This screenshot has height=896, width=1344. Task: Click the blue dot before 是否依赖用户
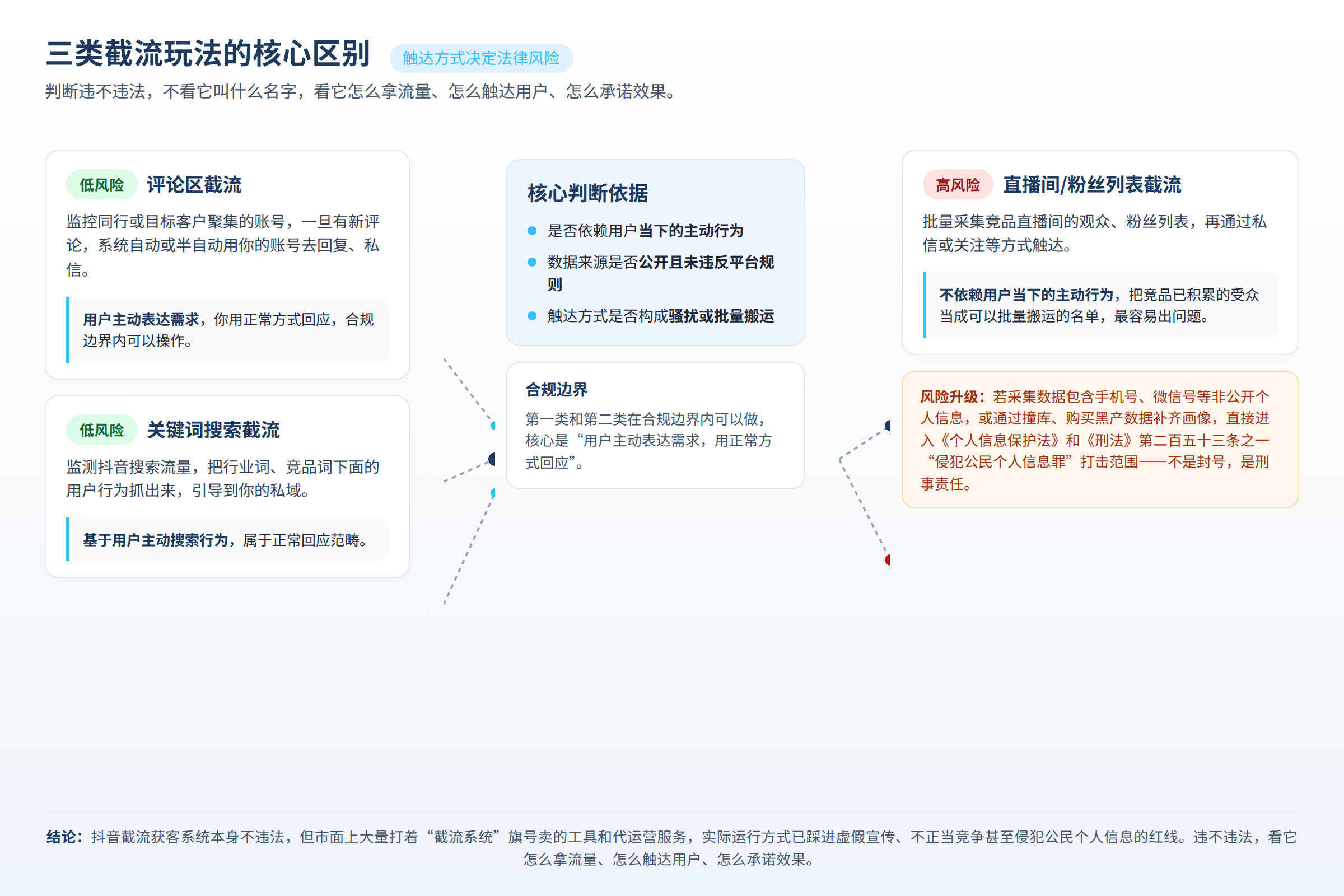(x=532, y=231)
